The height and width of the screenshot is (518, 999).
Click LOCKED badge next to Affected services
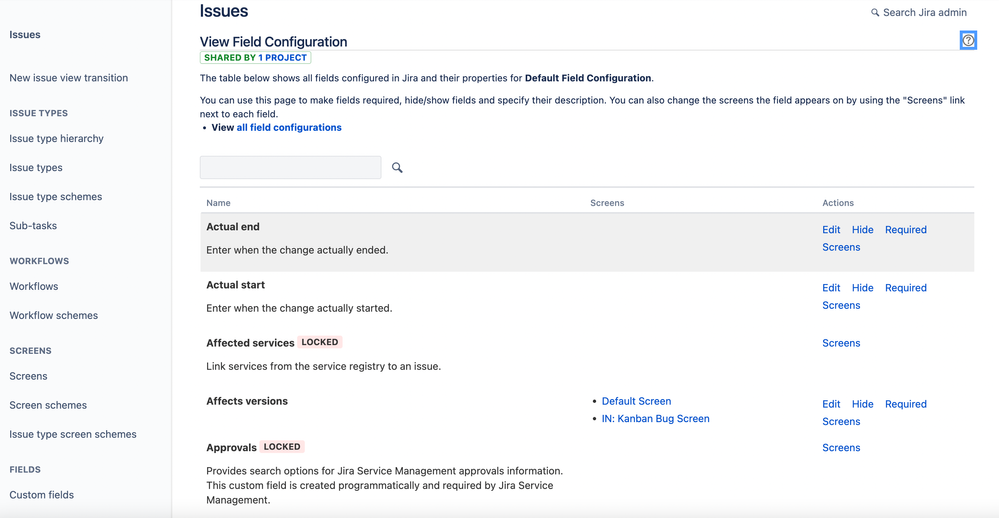click(x=320, y=342)
